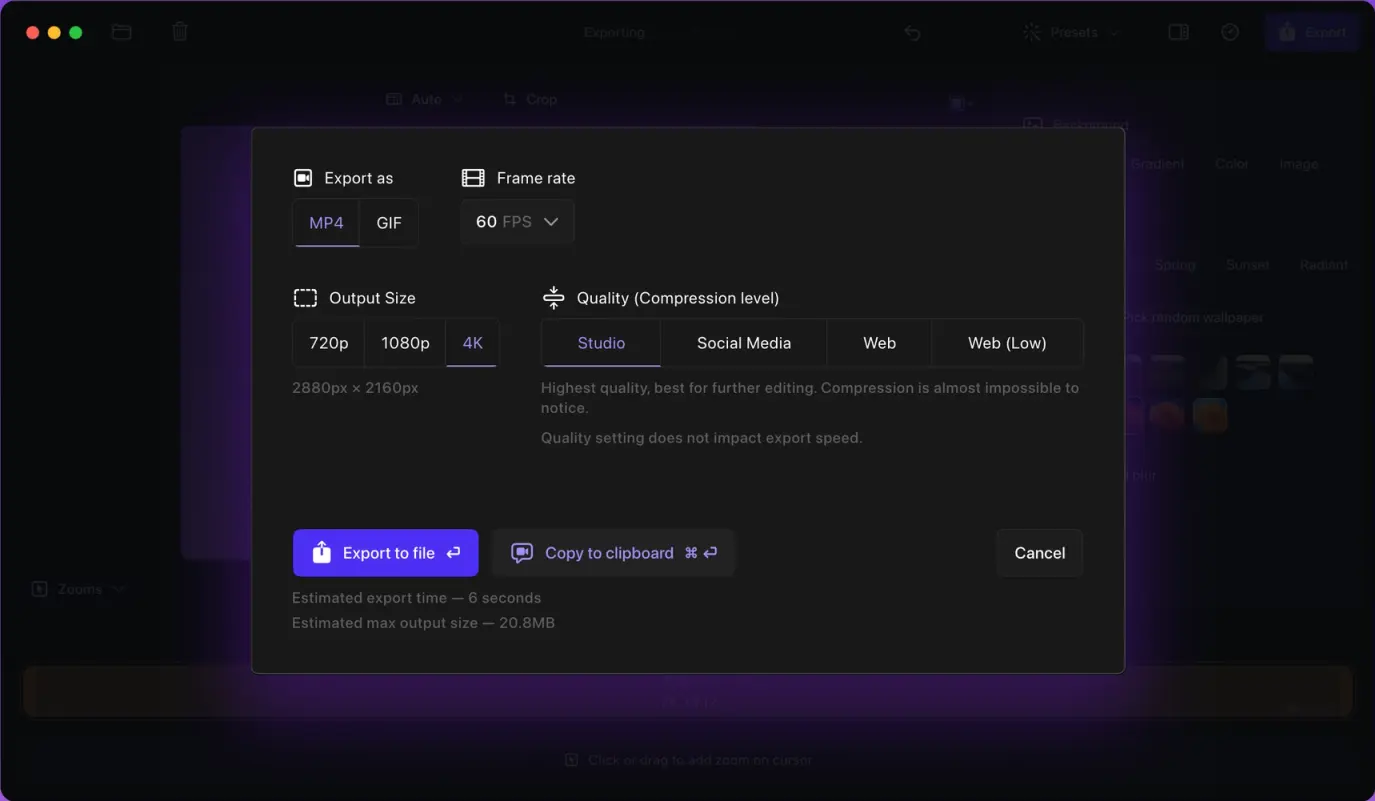Cancel the export dialog

tap(1040, 553)
